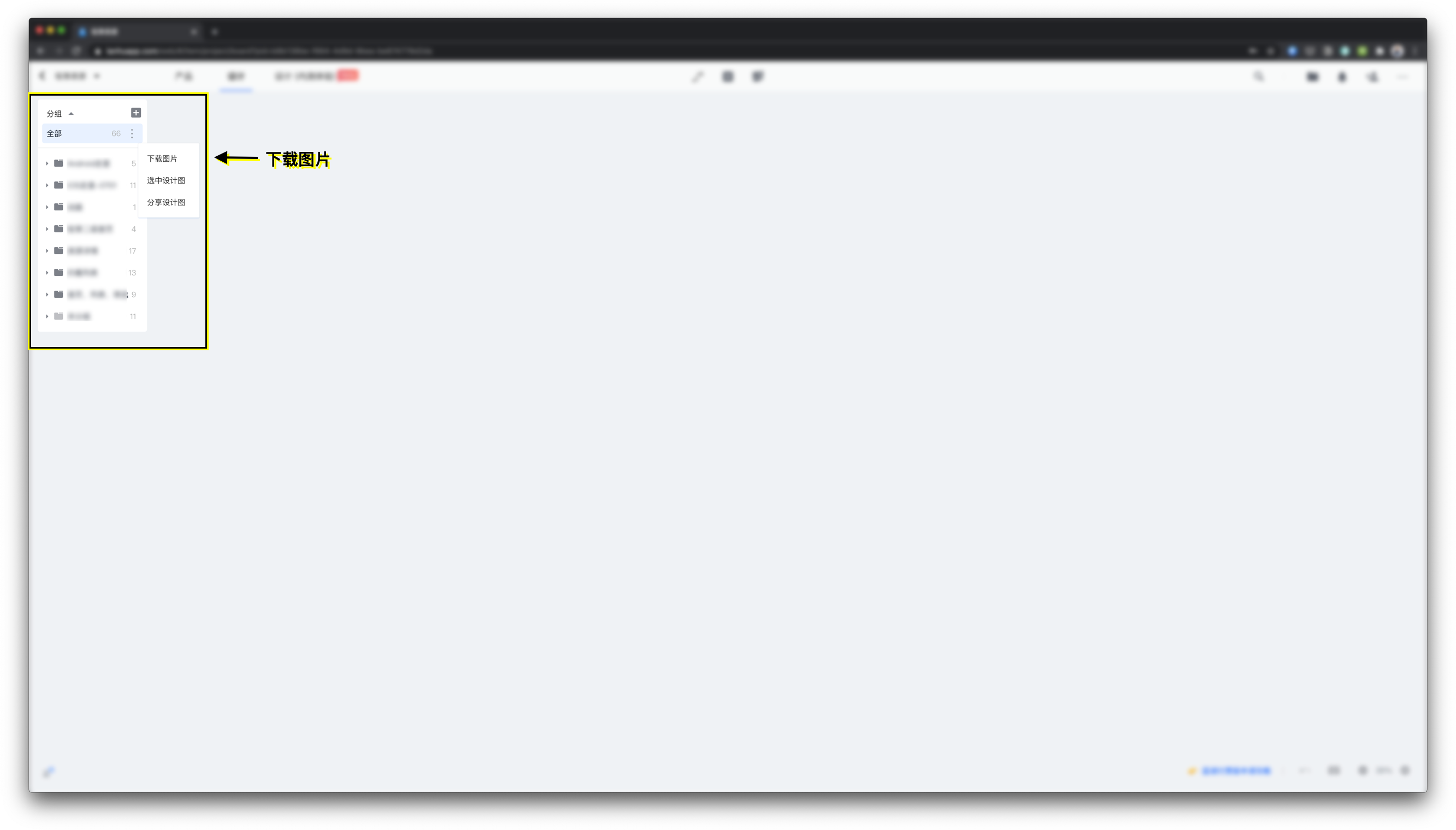Click the folder icon in the 1-item row
Screen dimensions: 1456x830
pyautogui.click(x=58, y=207)
